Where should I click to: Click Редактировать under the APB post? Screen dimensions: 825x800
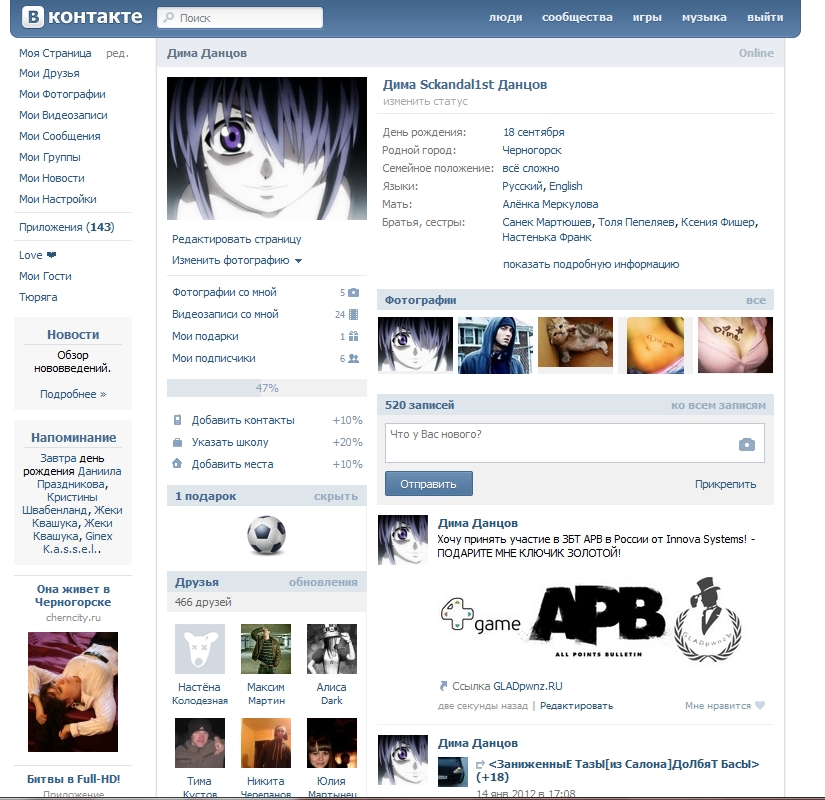tap(577, 706)
